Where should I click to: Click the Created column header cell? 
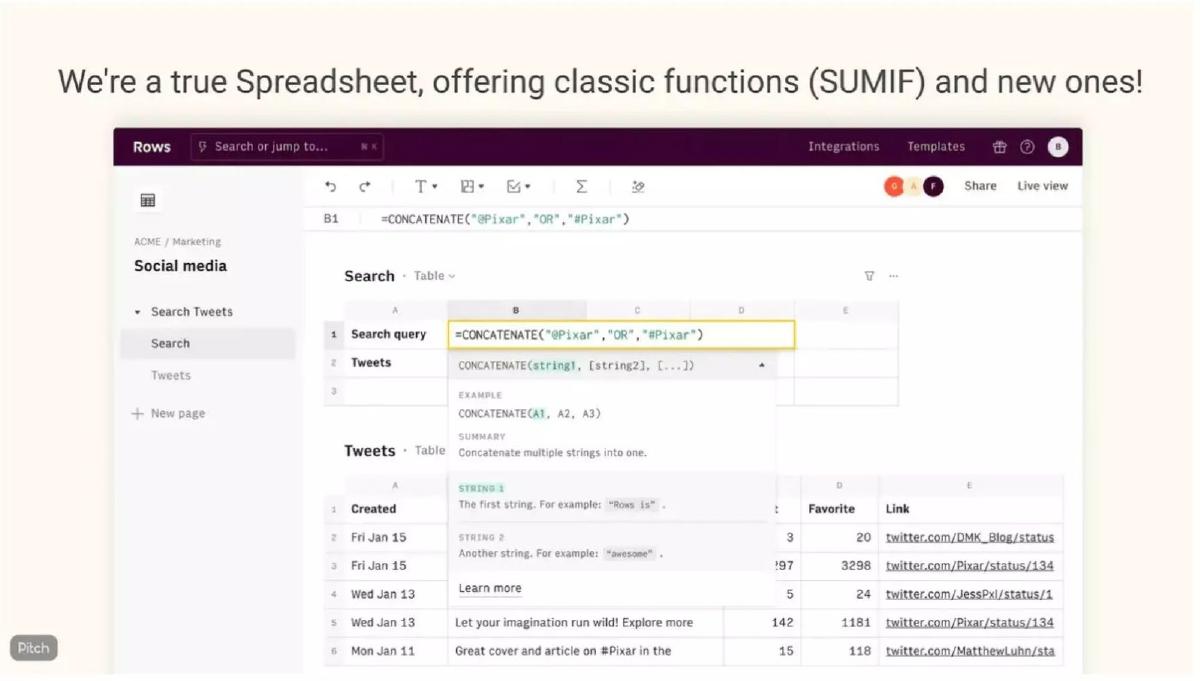395,509
